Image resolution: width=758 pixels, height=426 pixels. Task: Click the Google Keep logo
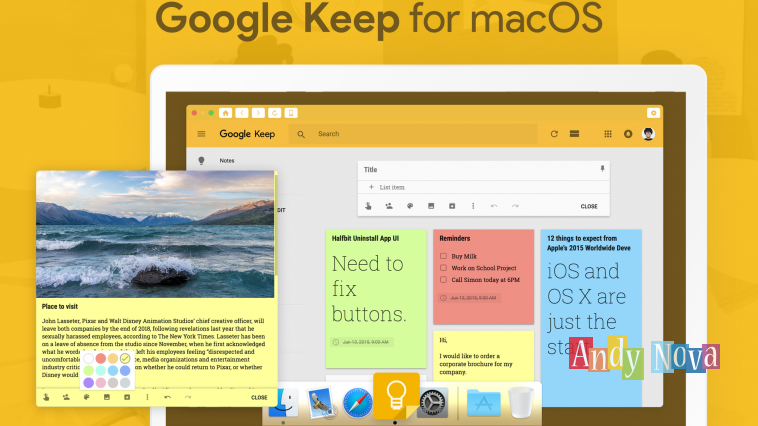247,134
